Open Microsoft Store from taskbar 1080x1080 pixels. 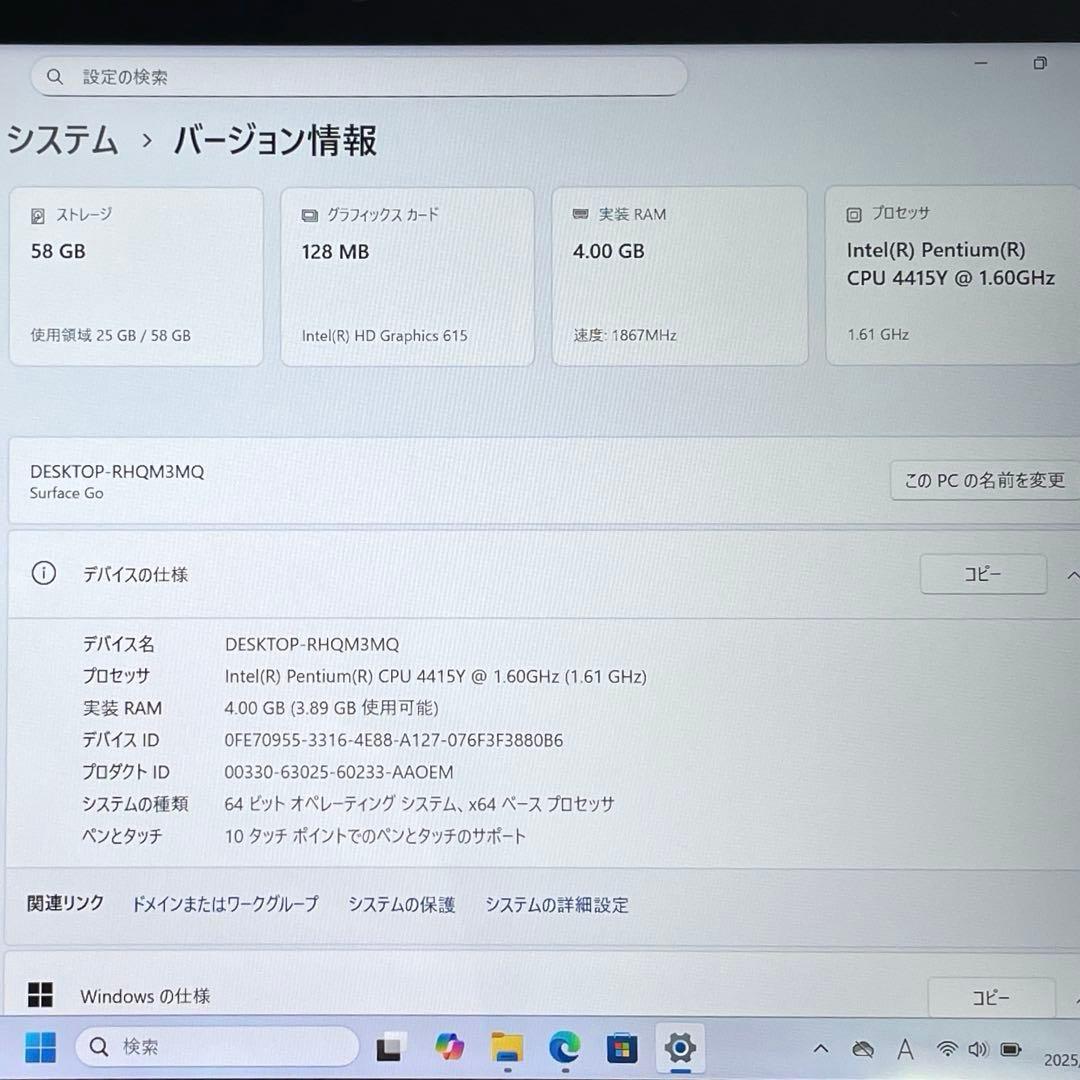[x=621, y=1048]
